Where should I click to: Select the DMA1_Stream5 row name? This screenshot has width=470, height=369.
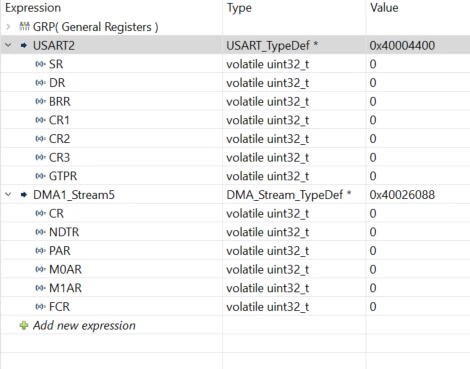click(x=74, y=195)
